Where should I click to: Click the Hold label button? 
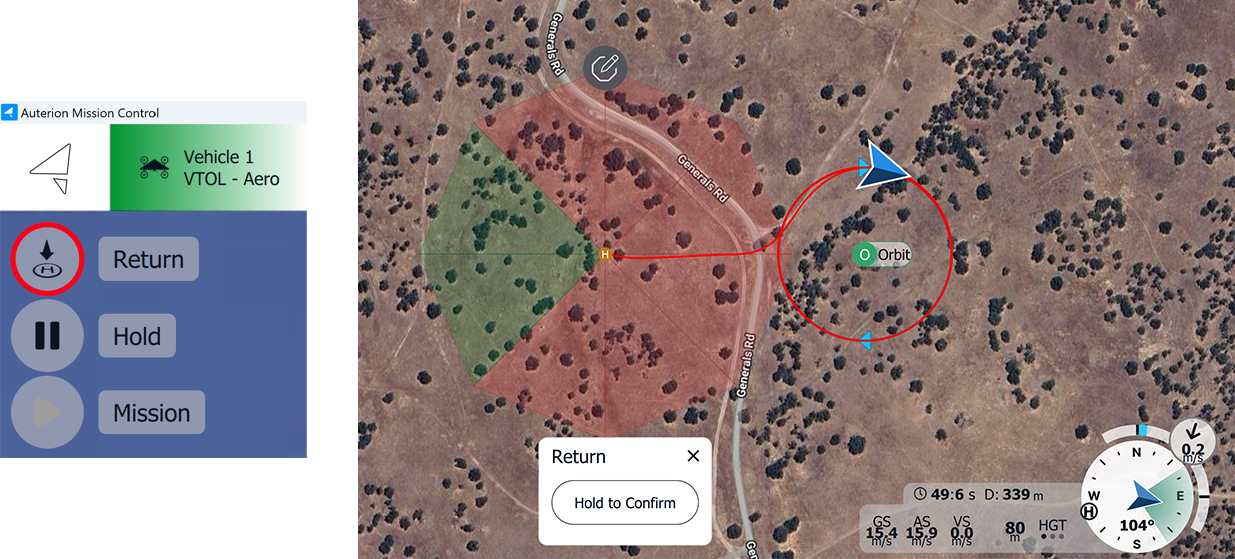[x=137, y=336]
